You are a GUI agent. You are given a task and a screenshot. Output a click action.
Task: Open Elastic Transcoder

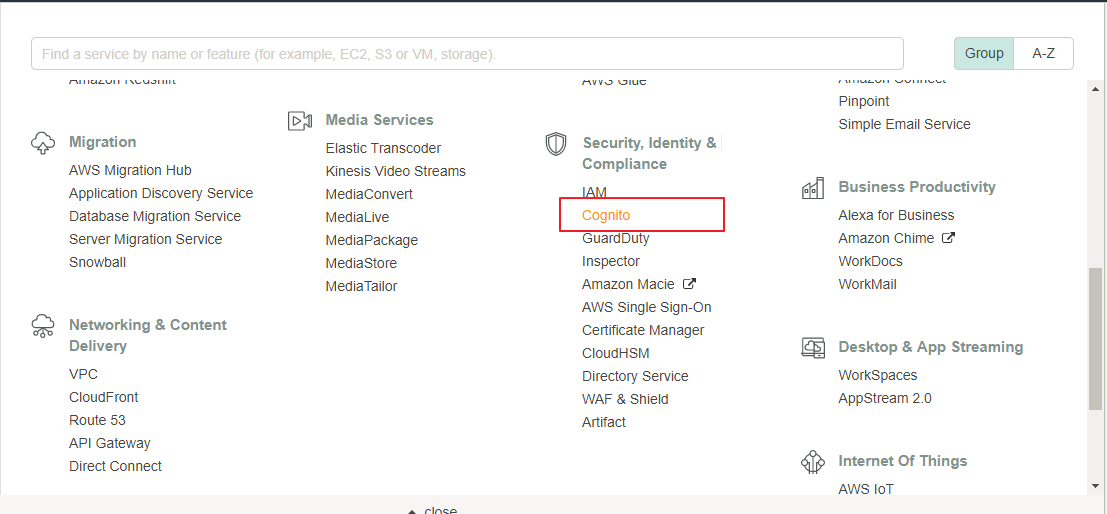383,148
